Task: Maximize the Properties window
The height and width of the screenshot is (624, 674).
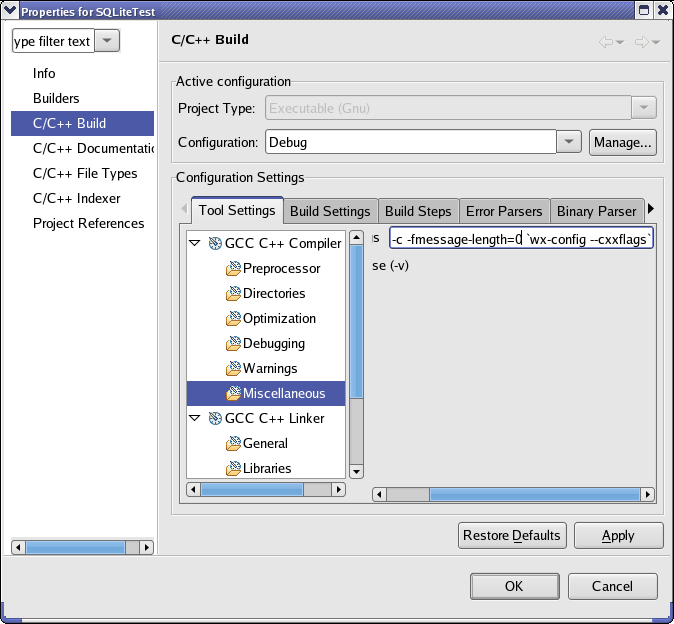Action: [644, 10]
